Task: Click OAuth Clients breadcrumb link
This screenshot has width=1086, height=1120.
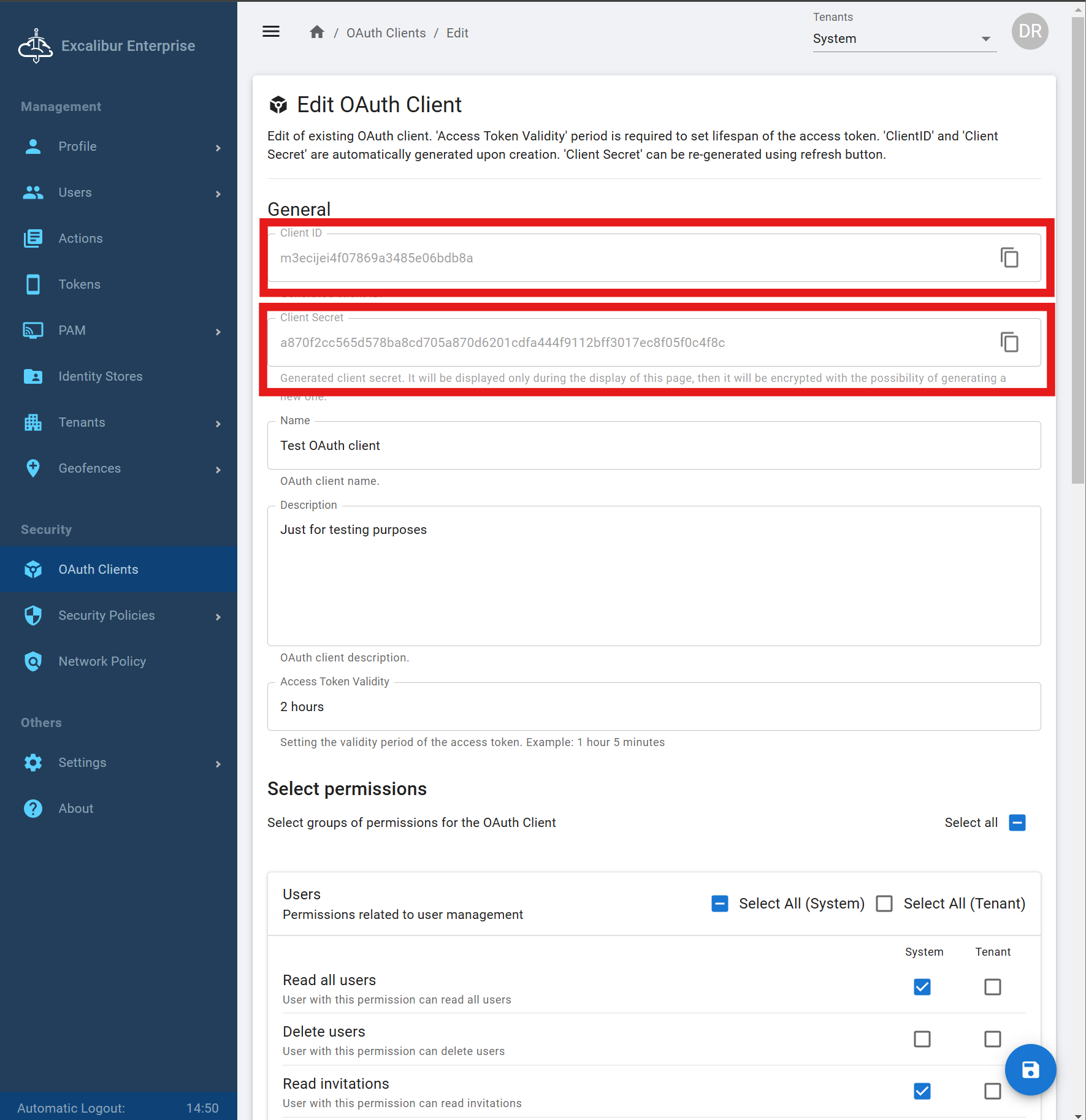Action: click(x=386, y=33)
